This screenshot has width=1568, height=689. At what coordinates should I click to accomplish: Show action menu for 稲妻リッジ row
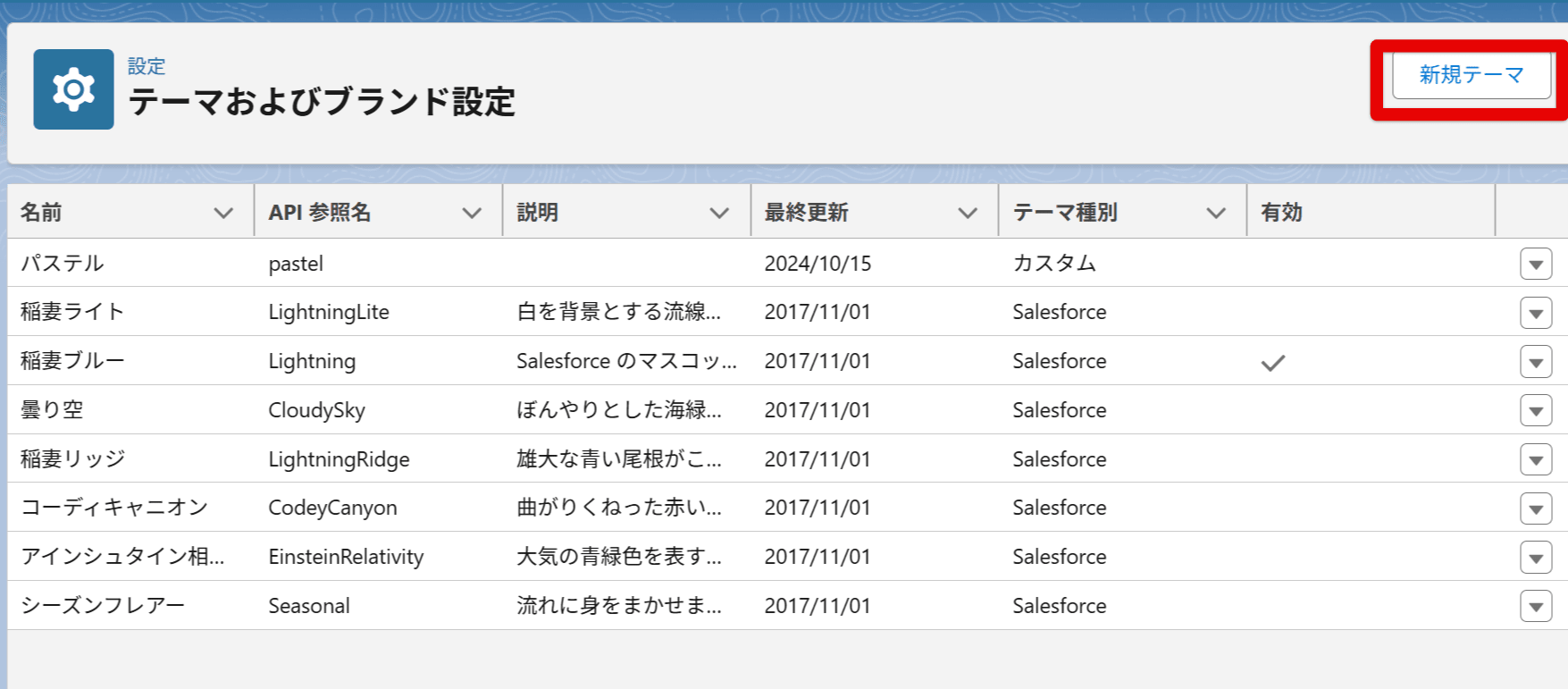pyautogui.click(x=1536, y=460)
